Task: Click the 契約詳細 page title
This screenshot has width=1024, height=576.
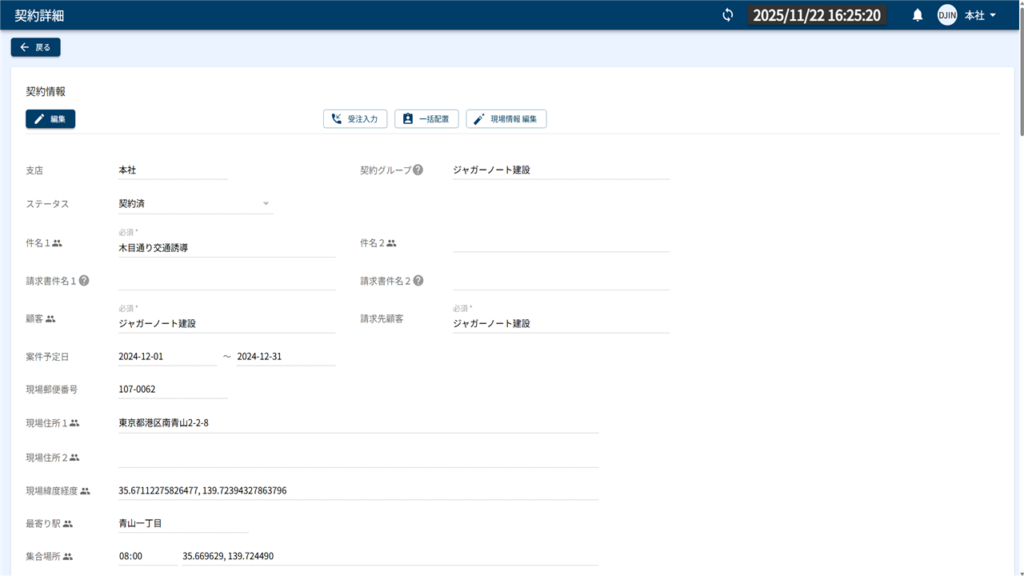Action: (39, 16)
